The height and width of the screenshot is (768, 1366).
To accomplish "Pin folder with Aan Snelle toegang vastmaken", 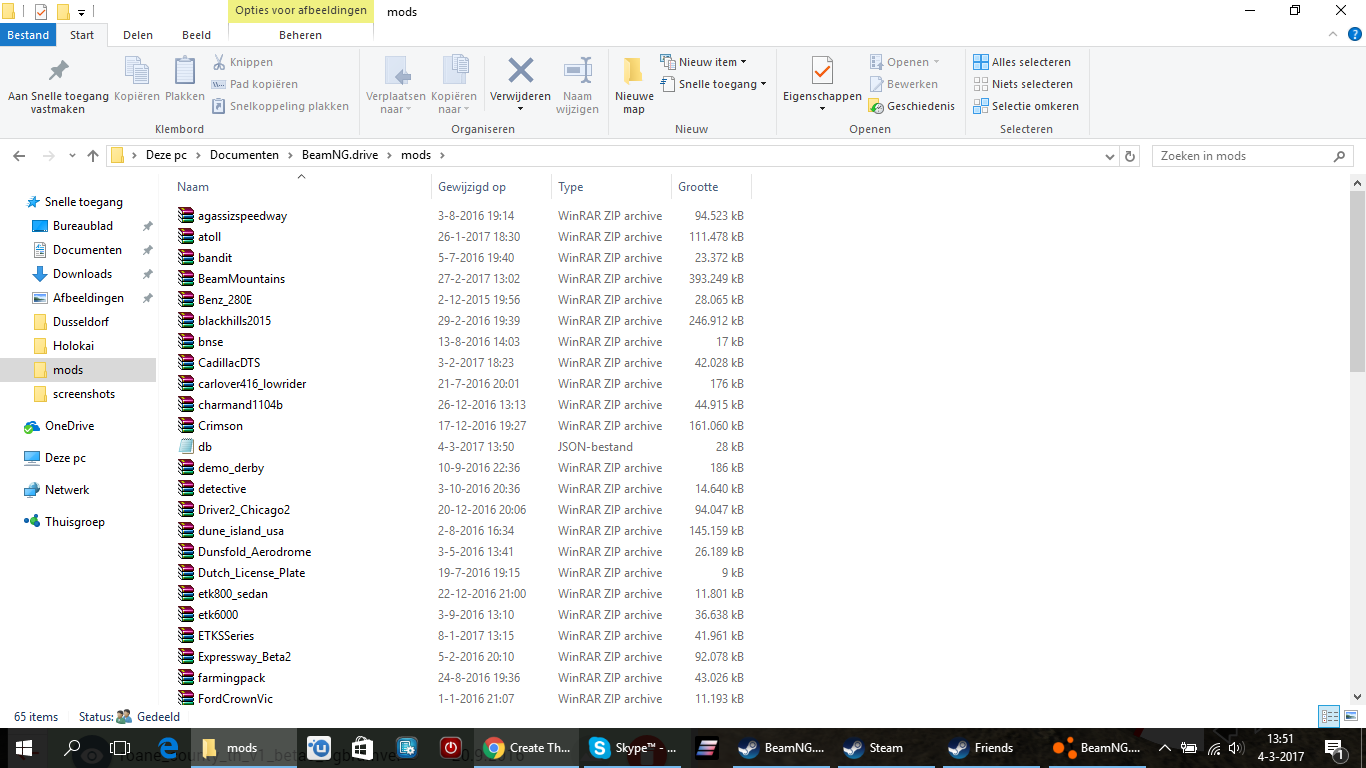I will pyautogui.click(x=59, y=85).
